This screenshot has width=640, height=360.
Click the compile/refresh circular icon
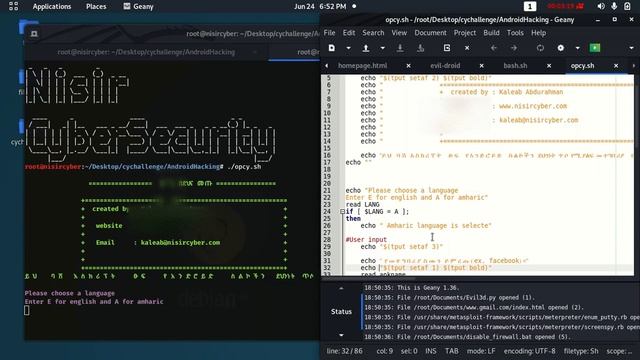click(540, 48)
